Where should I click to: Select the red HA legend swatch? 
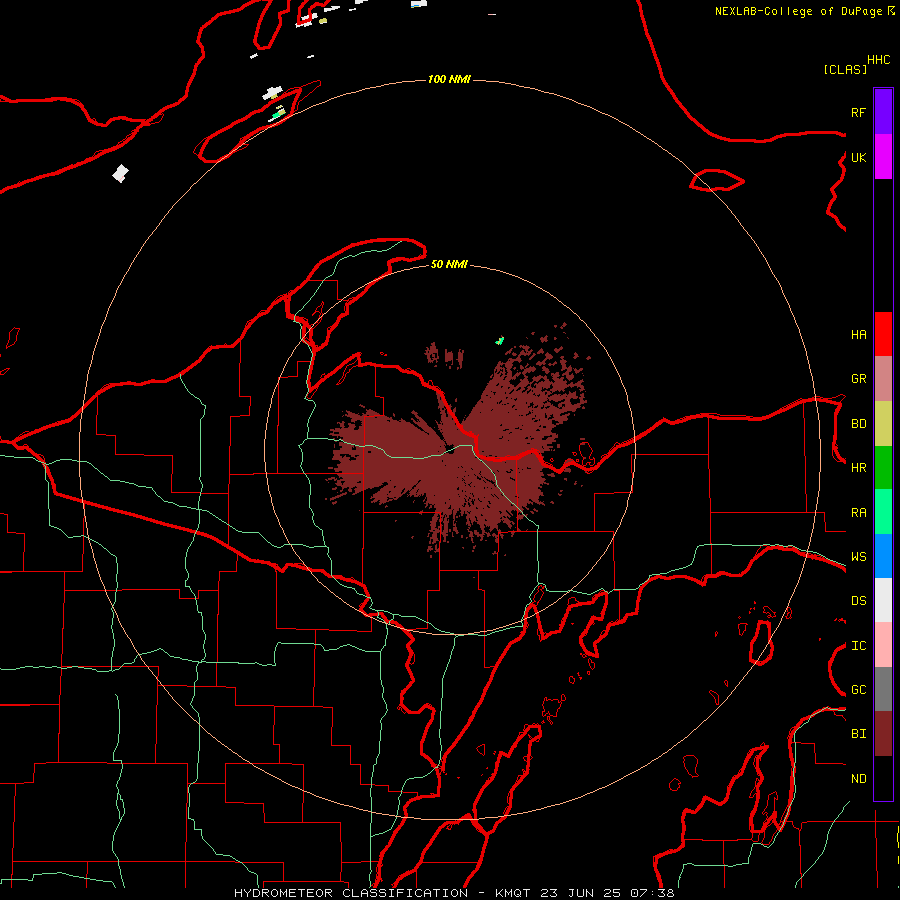pos(883,334)
